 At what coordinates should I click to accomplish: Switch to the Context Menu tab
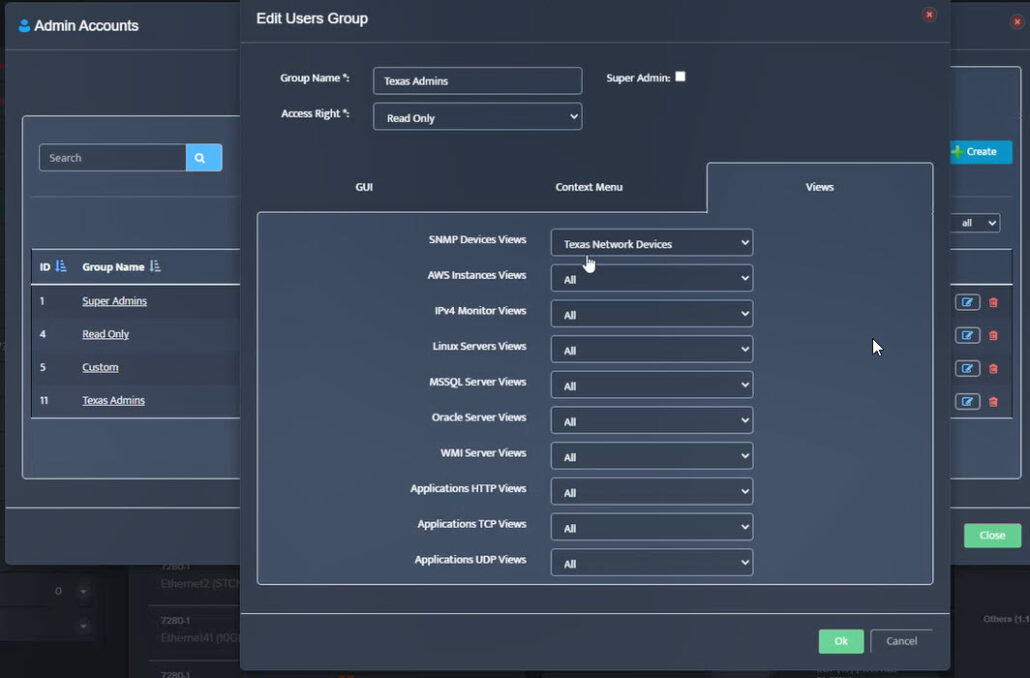coord(589,187)
